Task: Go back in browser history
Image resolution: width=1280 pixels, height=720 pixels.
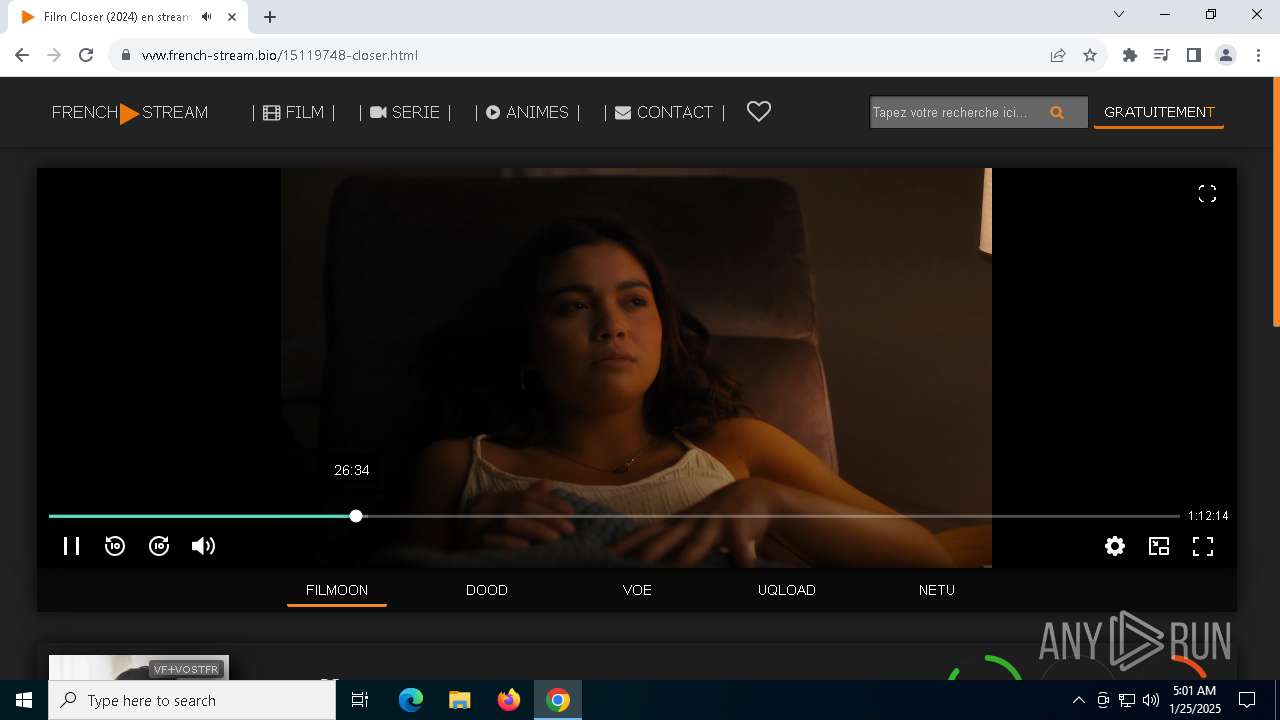Action: [22, 55]
